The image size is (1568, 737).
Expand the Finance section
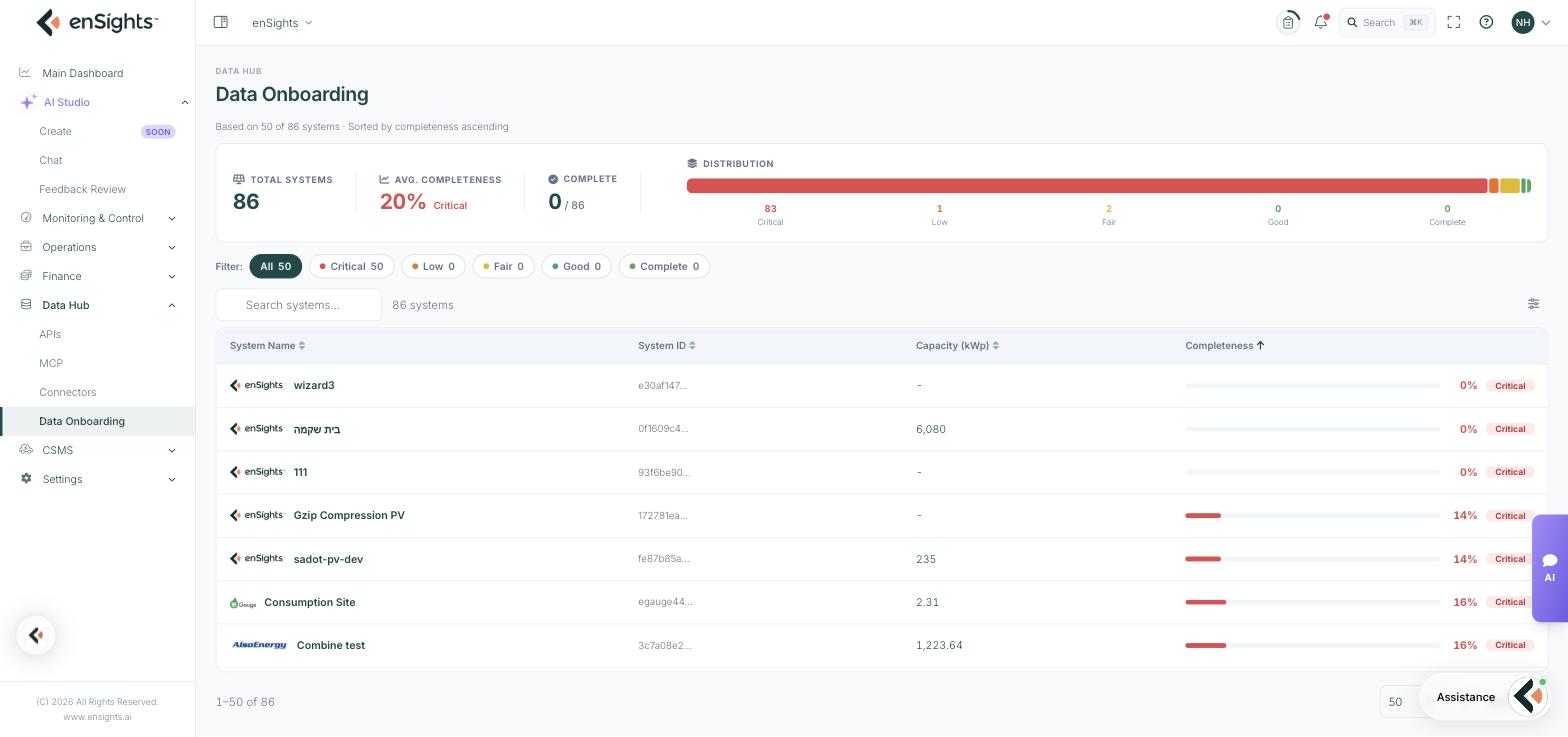pyautogui.click(x=171, y=276)
